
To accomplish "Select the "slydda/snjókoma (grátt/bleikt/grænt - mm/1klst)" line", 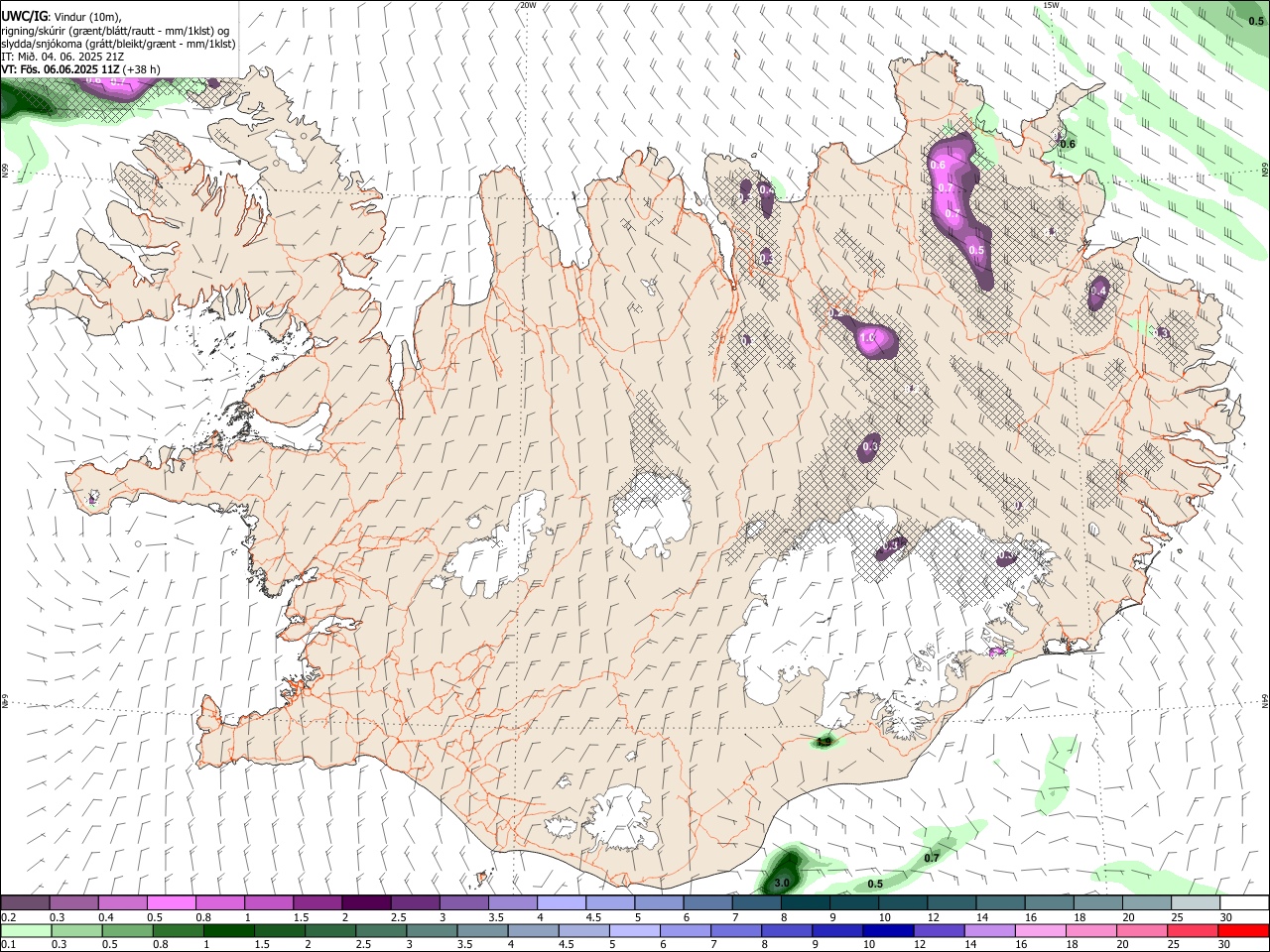I will pos(118,44).
